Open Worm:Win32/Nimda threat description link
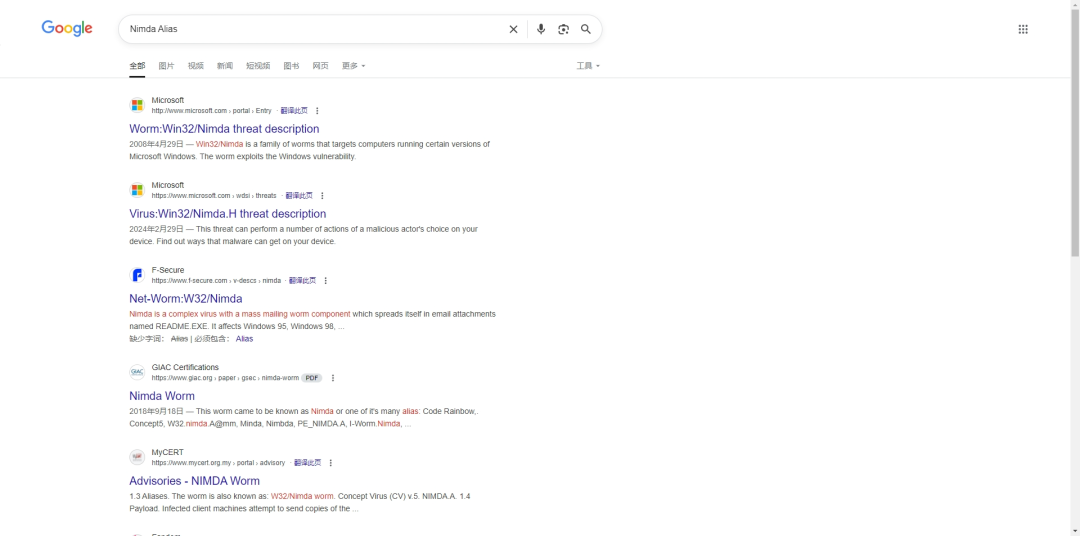The height and width of the screenshot is (536, 1080). click(224, 129)
